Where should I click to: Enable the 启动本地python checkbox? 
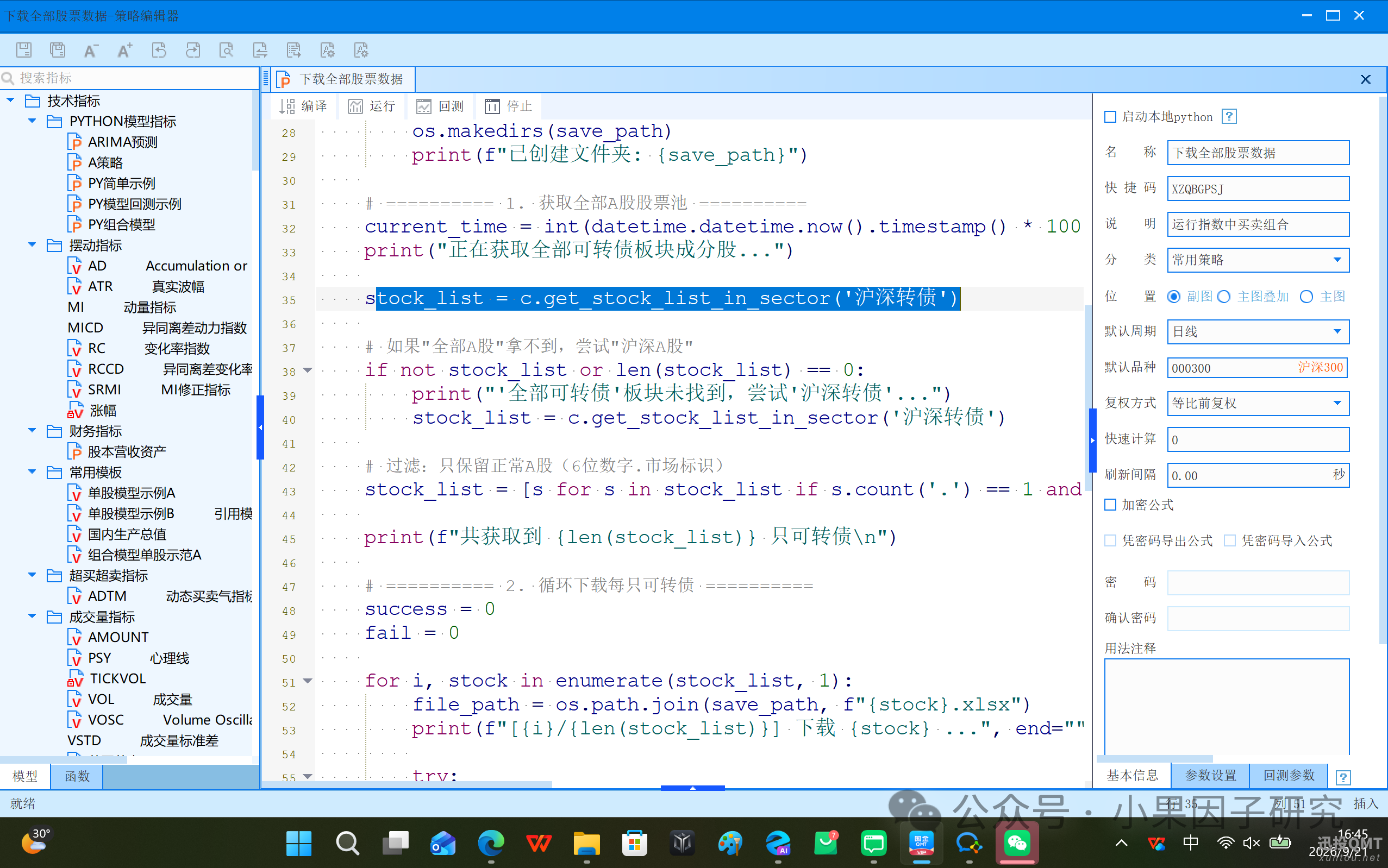click(x=1111, y=117)
